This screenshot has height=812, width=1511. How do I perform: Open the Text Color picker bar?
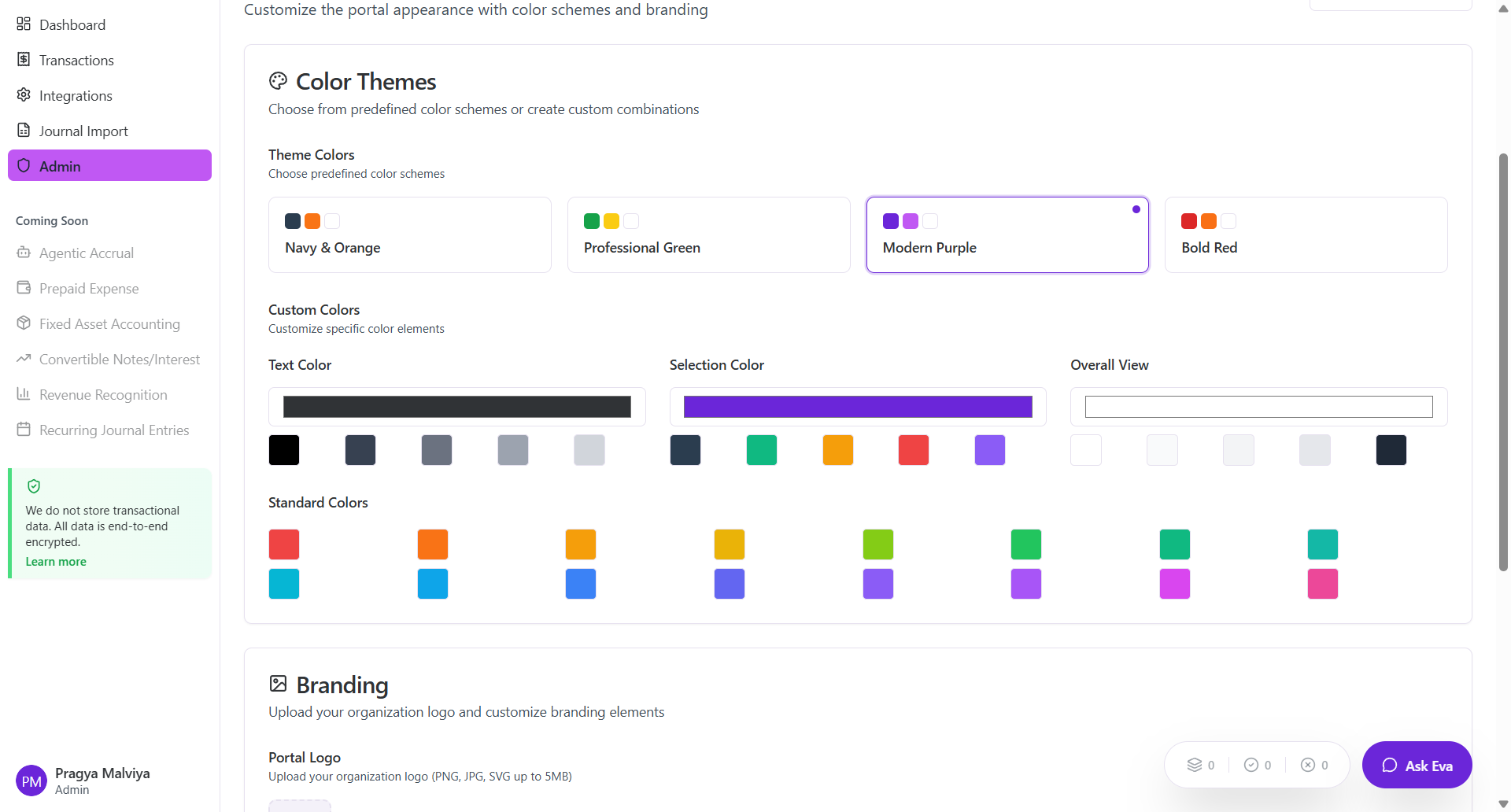point(456,407)
